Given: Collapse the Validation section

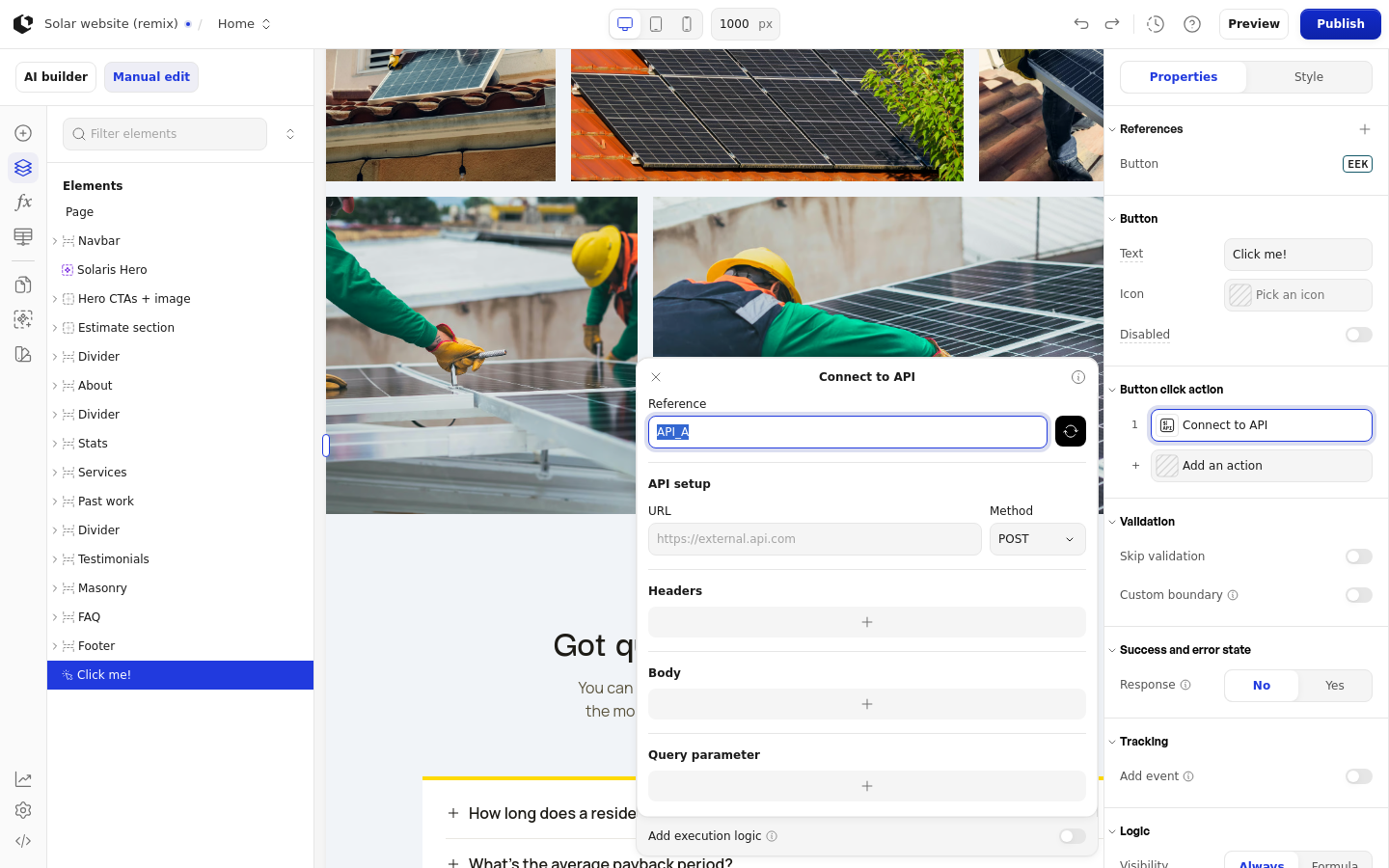Looking at the screenshot, I should coord(1112,522).
